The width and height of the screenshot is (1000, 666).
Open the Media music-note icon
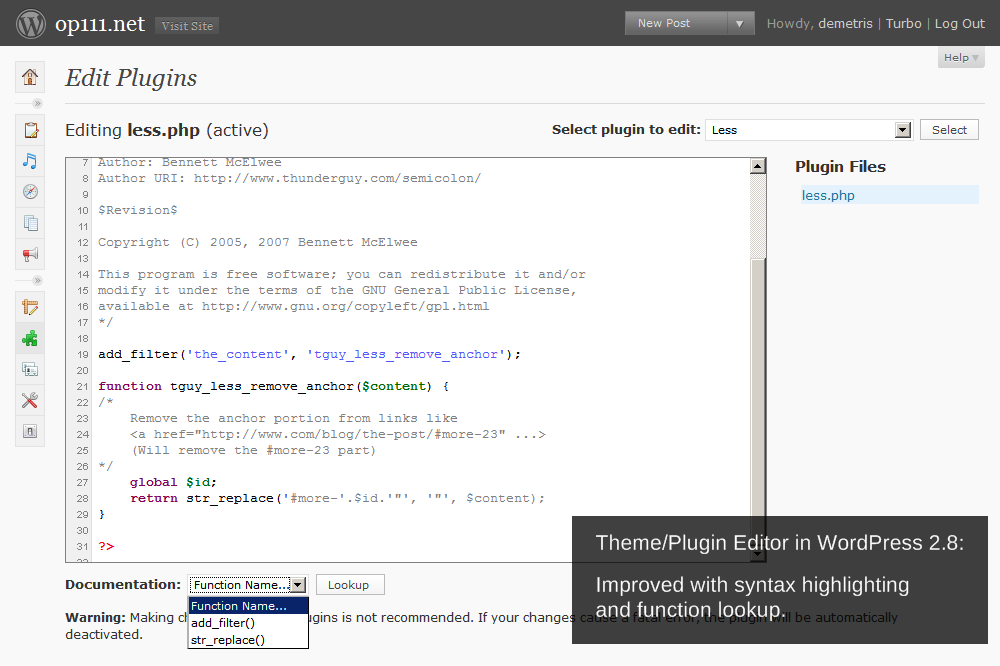point(30,161)
